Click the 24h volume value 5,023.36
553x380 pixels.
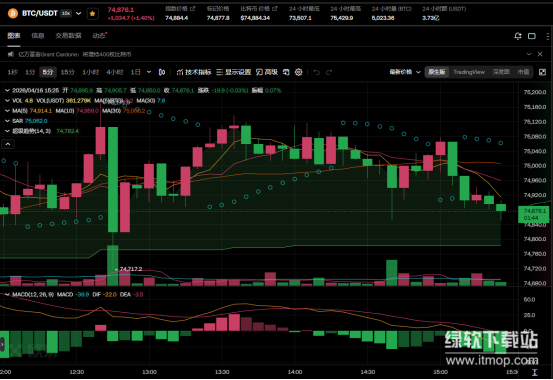pos(383,18)
